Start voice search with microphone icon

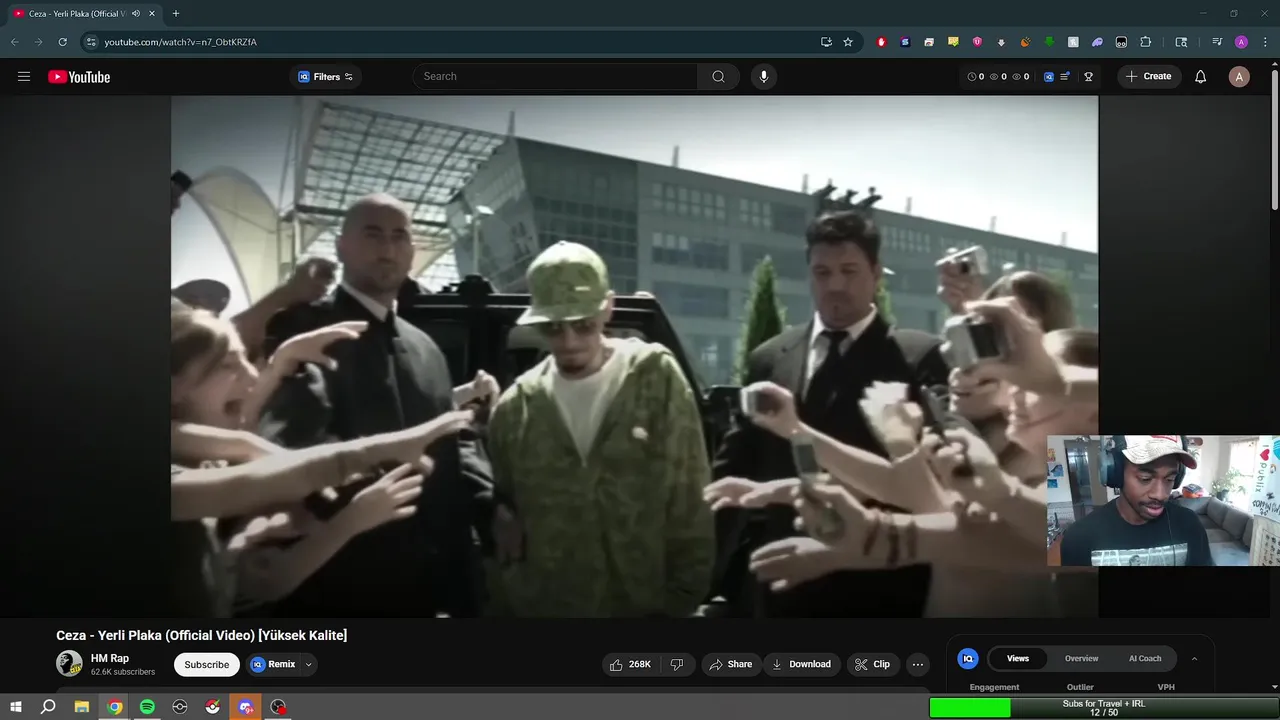coord(764,77)
